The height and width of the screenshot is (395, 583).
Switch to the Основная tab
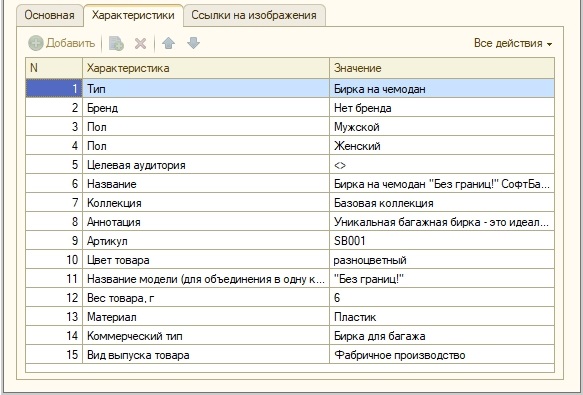(49, 15)
